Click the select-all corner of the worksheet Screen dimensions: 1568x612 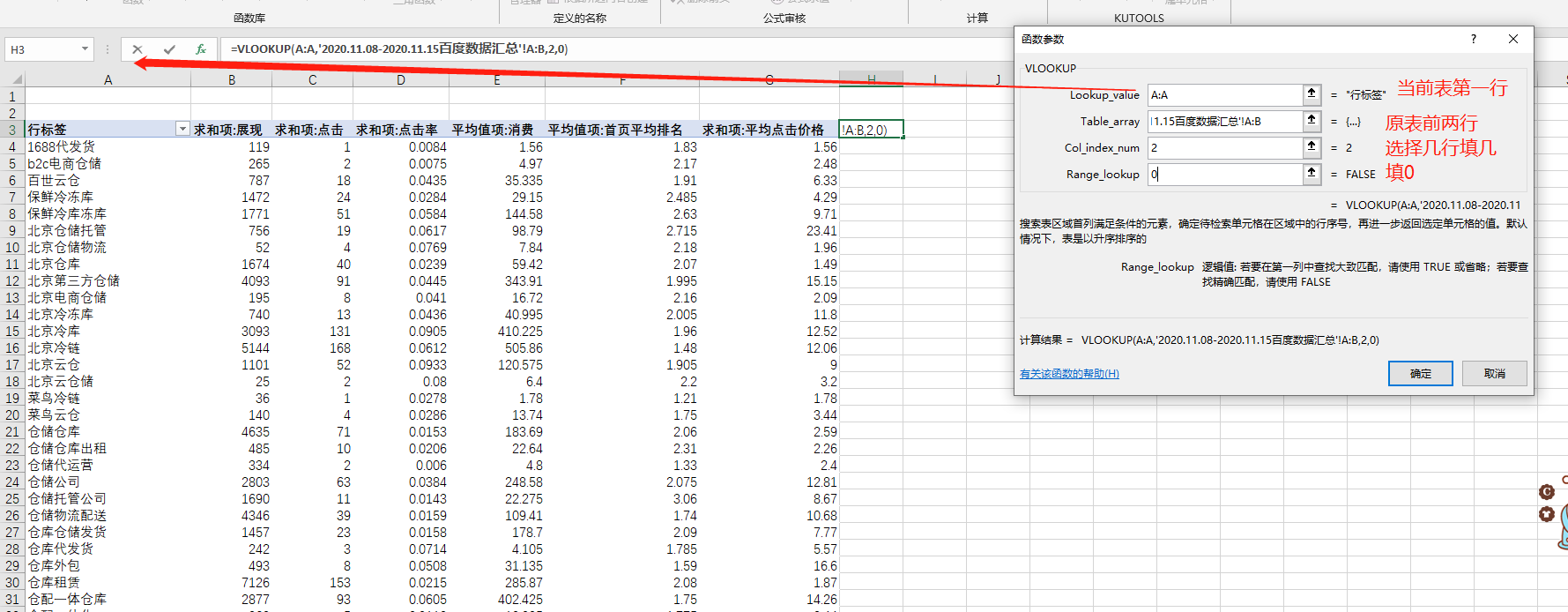click(x=12, y=79)
